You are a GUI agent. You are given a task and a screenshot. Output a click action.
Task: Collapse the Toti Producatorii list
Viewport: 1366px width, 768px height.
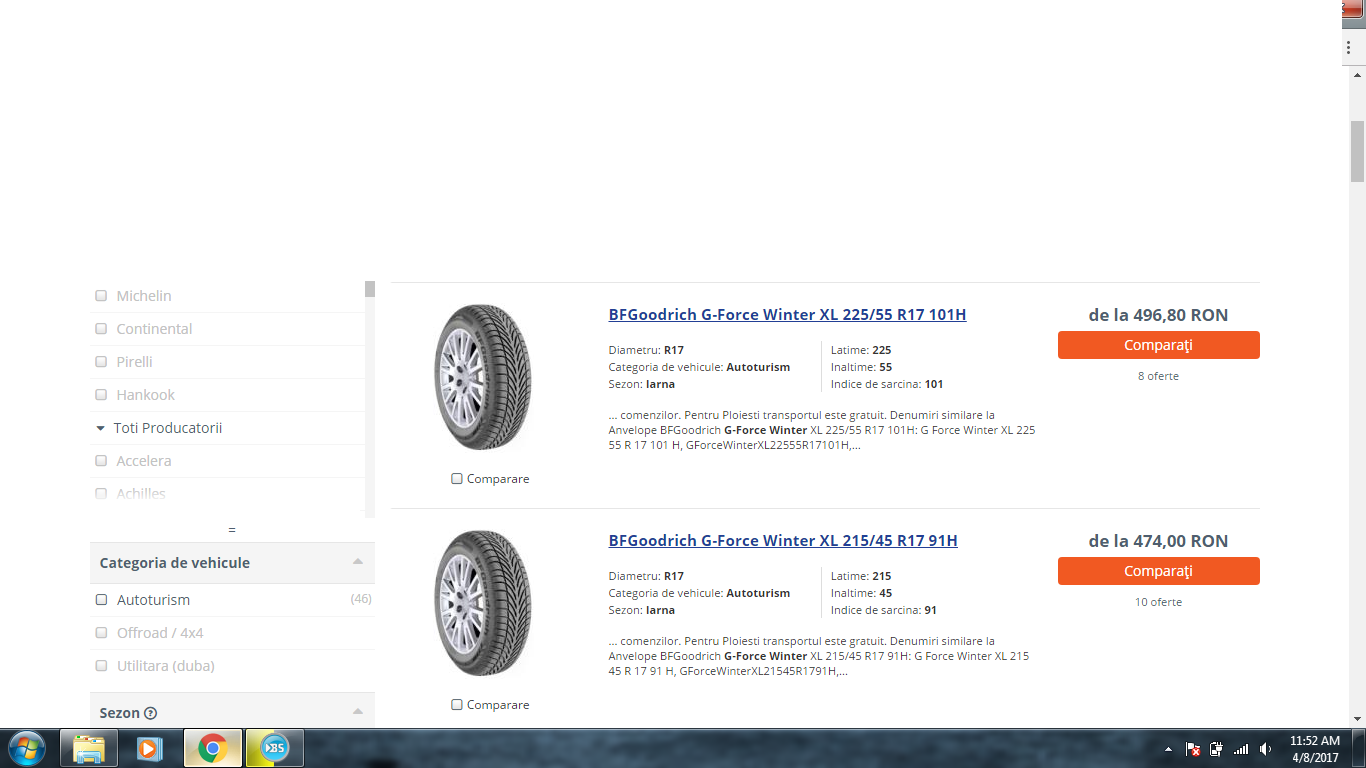tap(100, 428)
